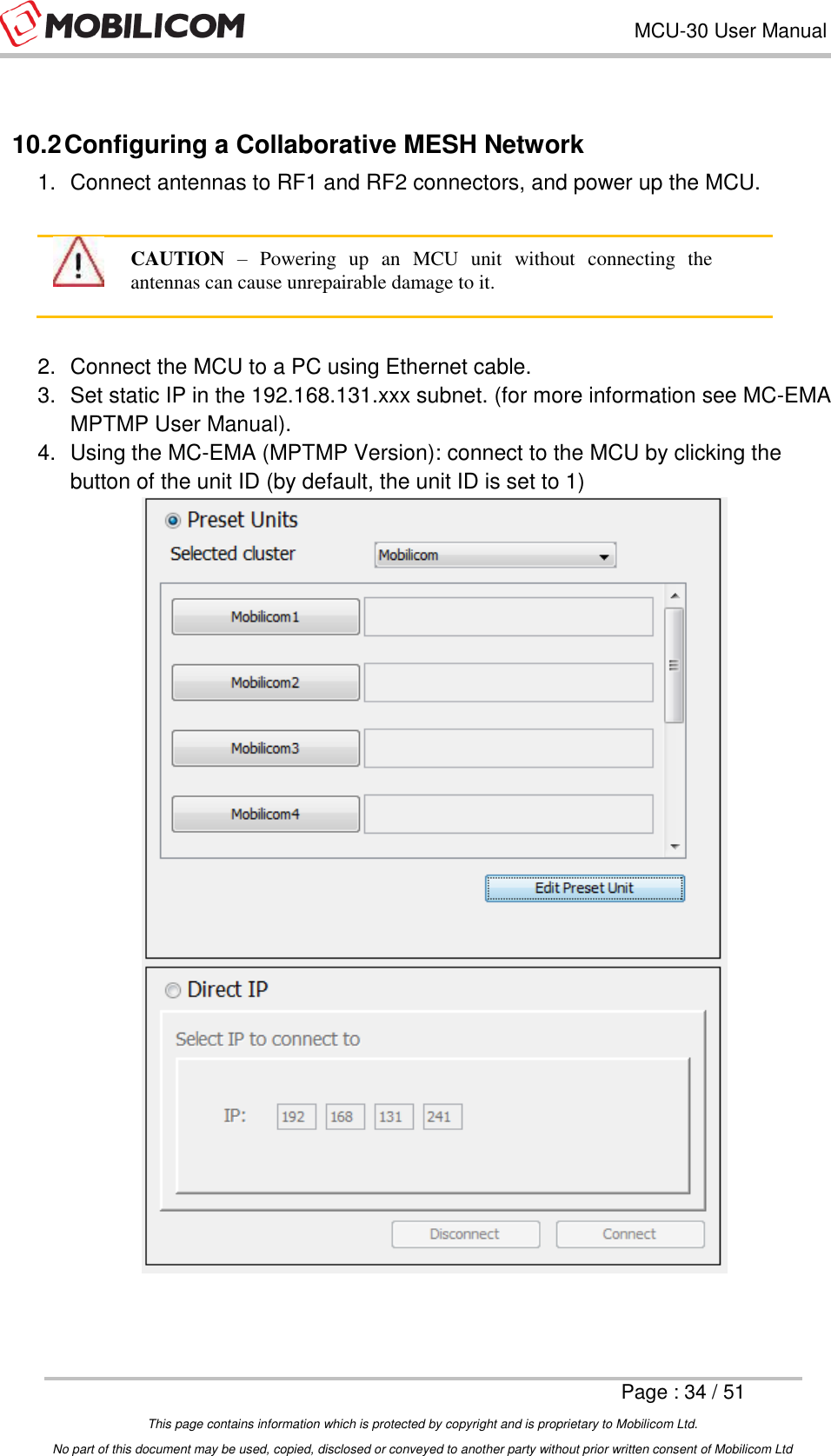Click the scrollbar down arrow in unit list
831x1456 pixels.
[677, 848]
